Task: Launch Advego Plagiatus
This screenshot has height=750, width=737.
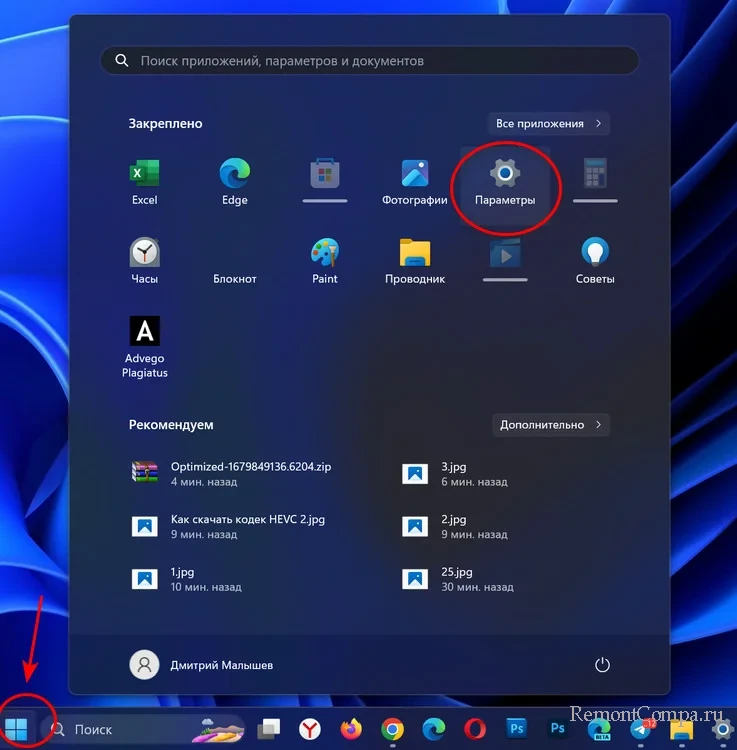Action: tap(144, 347)
